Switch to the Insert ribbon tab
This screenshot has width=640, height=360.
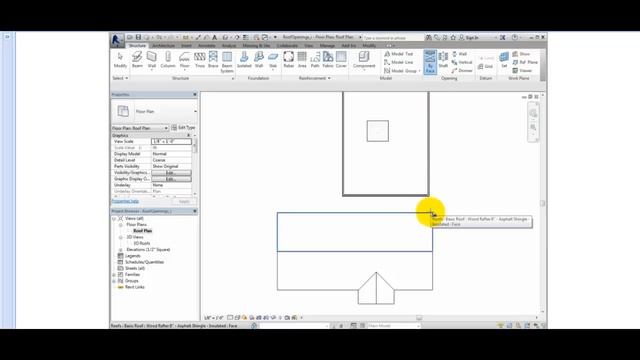[x=186, y=46]
